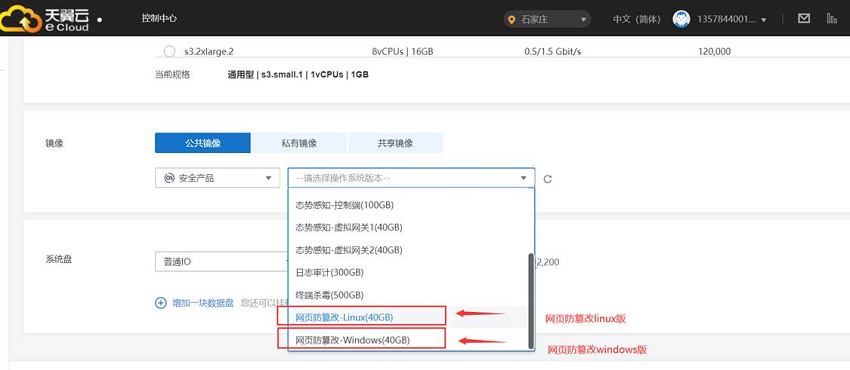Screen dimensions: 850x370
Task: Open the 普通IO system disk type dropdown
Action: pyautogui.click(x=222, y=262)
